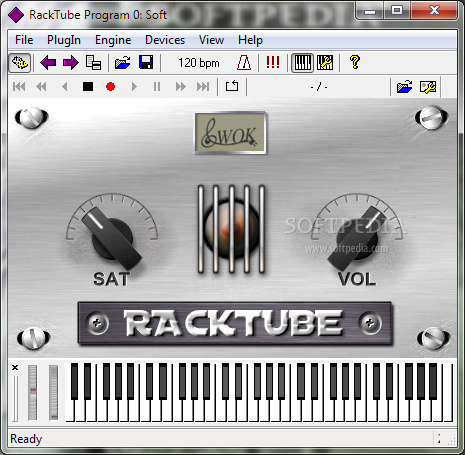This screenshot has height=455, width=465.
Task: Open the Help menu
Action: coord(250,40)
